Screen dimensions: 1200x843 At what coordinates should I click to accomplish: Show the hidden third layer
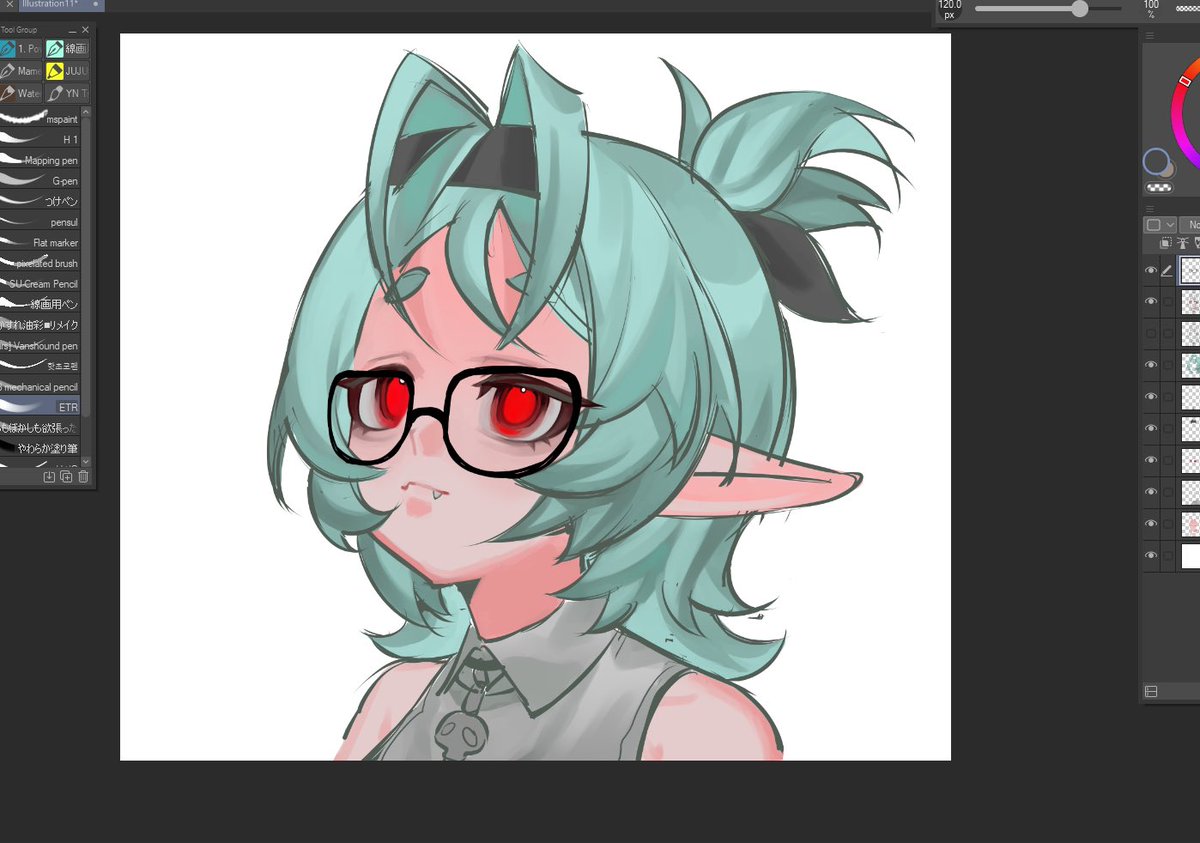pyautogui.click(x=1151, y=333)
